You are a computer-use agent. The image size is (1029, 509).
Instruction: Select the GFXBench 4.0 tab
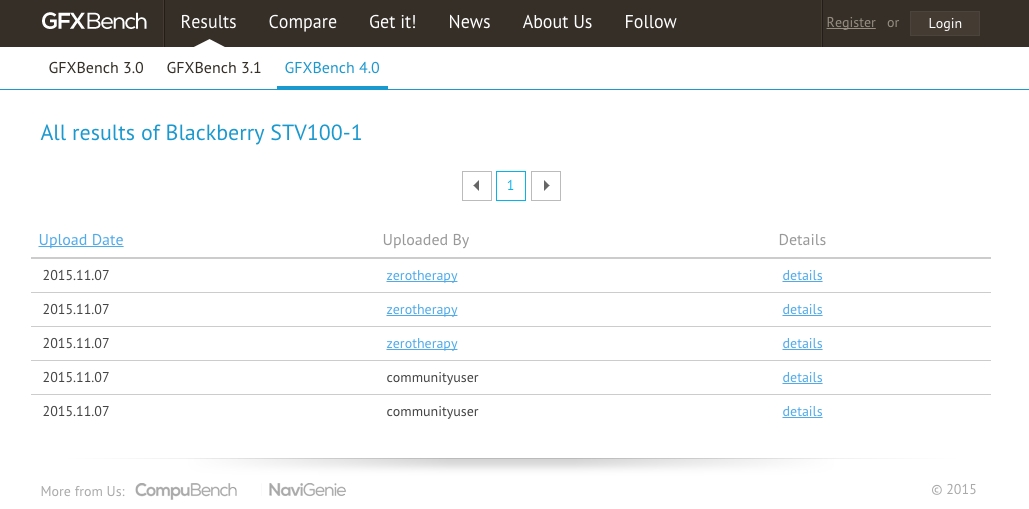pyautogui.click(x=332, y=68)
